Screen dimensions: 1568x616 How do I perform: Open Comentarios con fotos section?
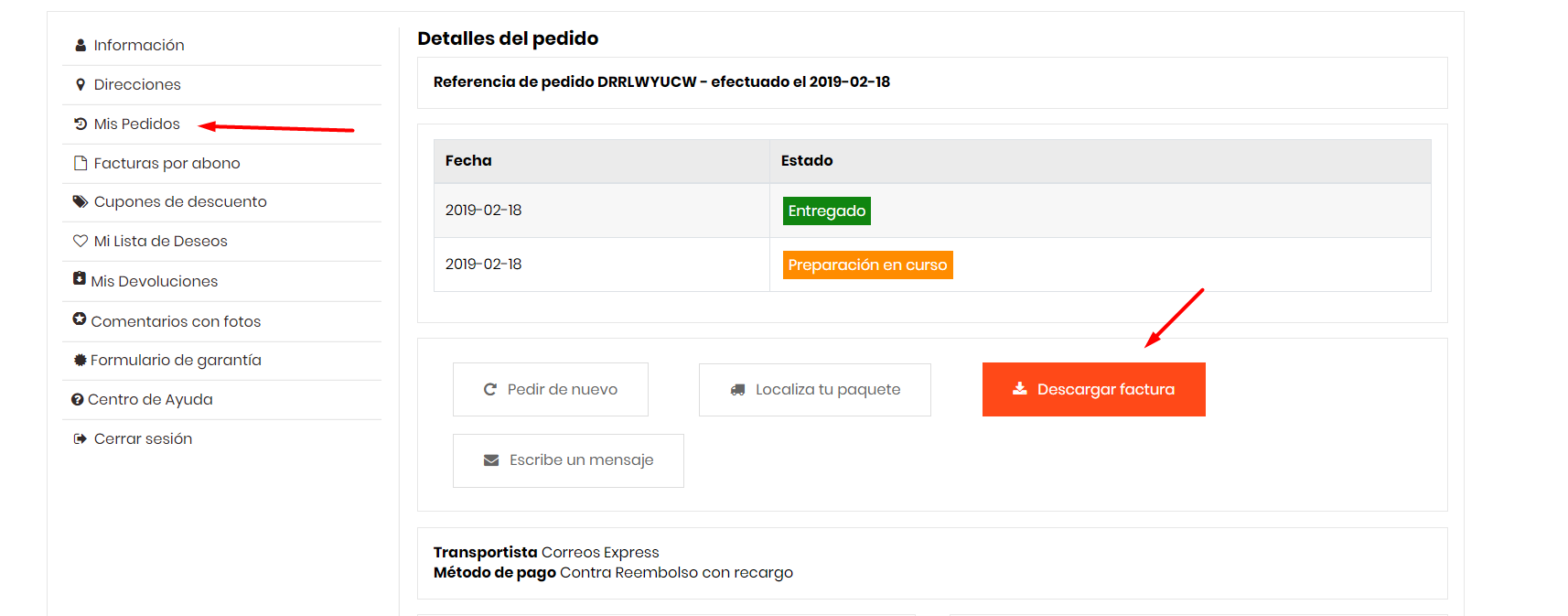[x=175, y=321]
